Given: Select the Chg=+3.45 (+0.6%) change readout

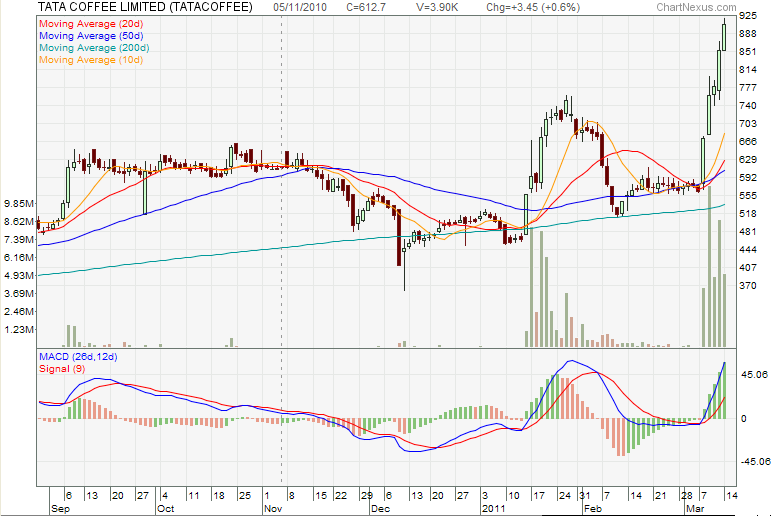Looking at the screenshot, I should [x=533, y=7].
